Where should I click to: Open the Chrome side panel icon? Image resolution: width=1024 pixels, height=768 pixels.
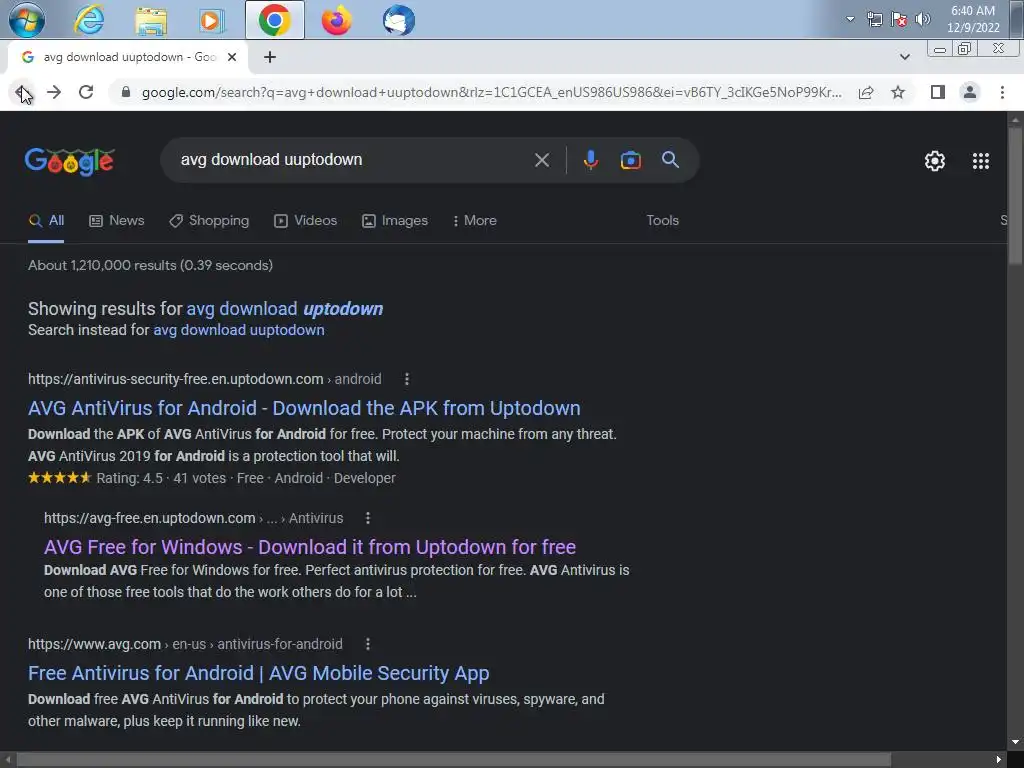(x=938, y=92)
